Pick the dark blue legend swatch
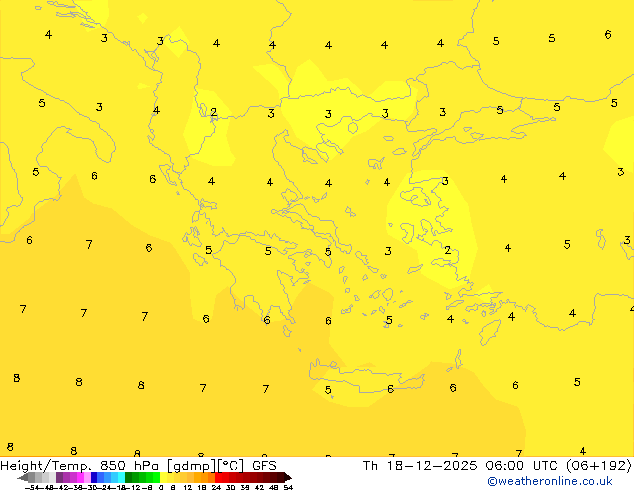Image resolution: width=634 pixels, height=490 pixels. tap(94, 477)
